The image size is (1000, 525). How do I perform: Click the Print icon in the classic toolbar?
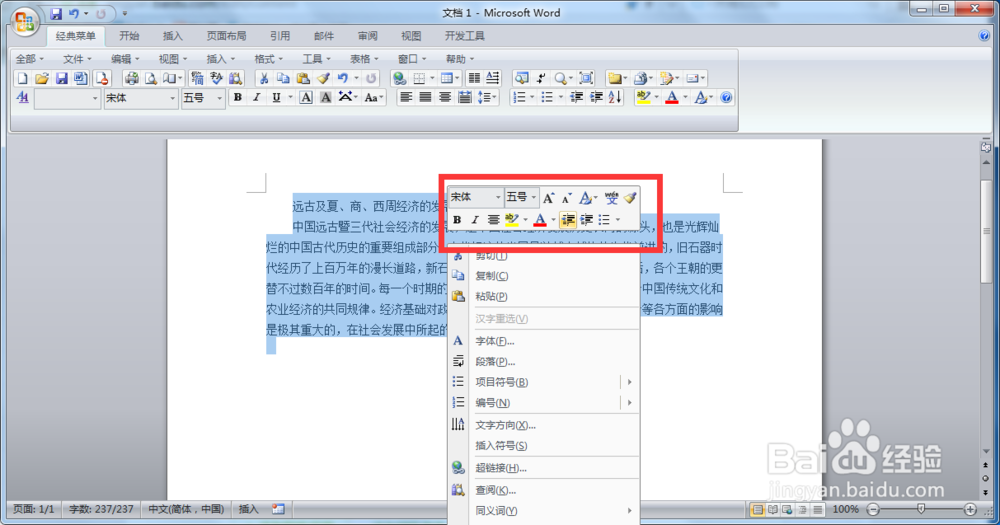[x=131, y=78]
